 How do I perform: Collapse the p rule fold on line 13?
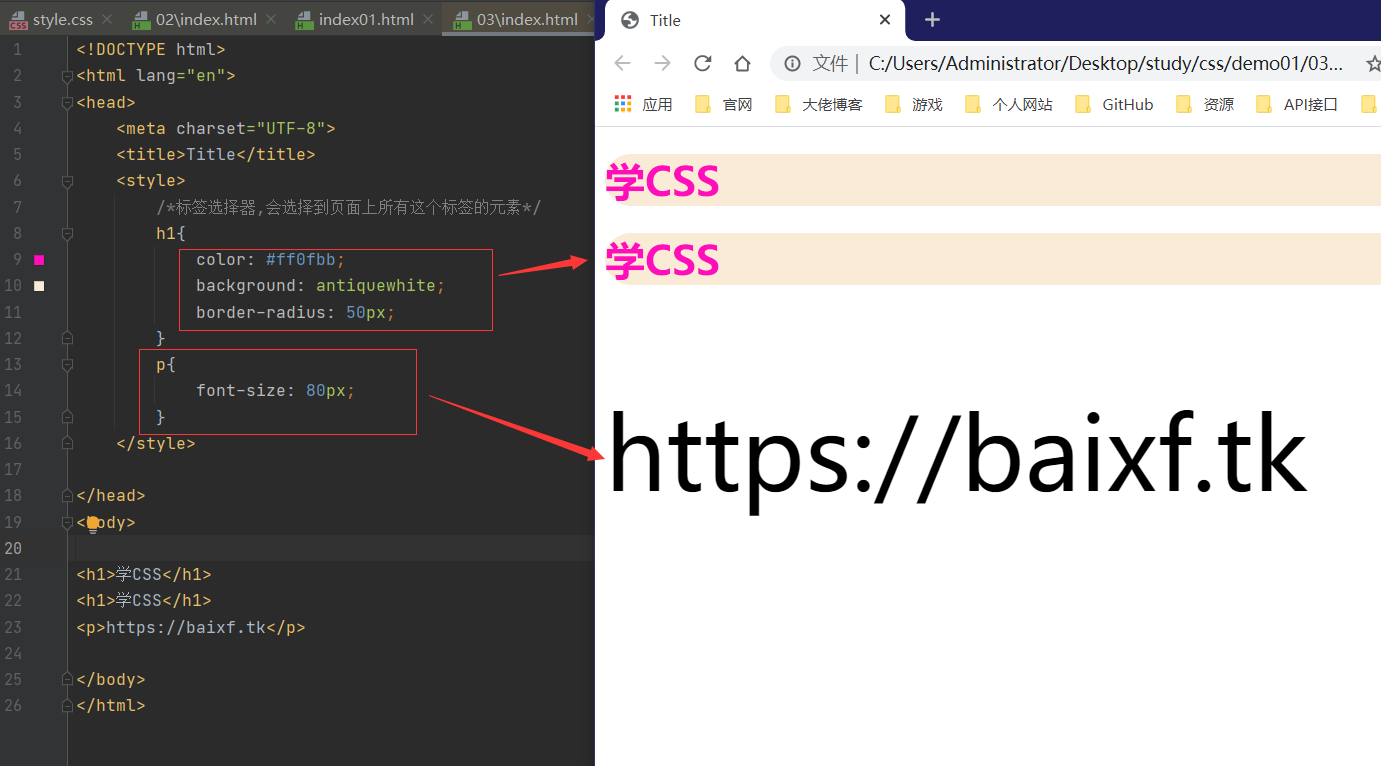pyautogui.click(x=67, y=365)
